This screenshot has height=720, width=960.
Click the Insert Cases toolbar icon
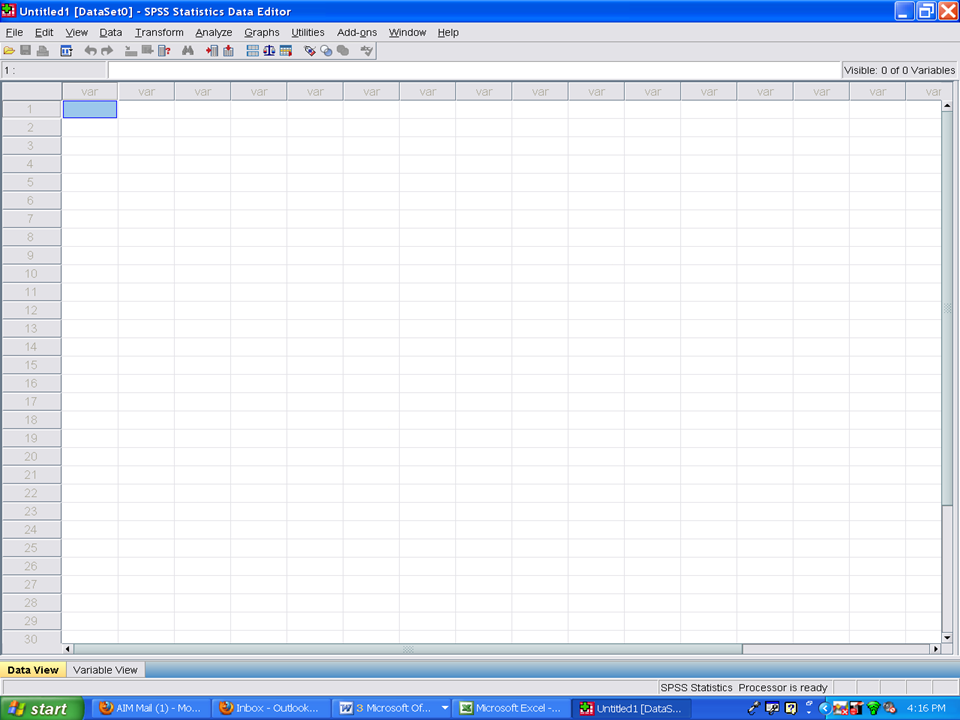pyautogui.click(x=212, y=51)
